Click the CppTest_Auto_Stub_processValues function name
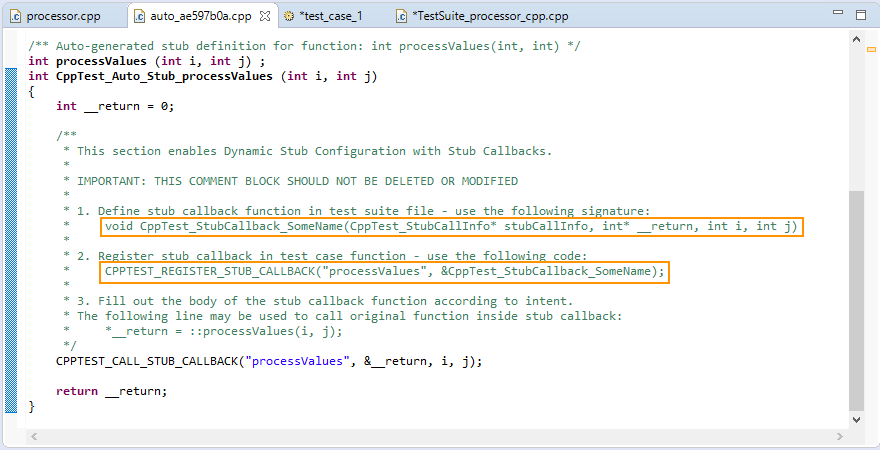 coord(164,76)
